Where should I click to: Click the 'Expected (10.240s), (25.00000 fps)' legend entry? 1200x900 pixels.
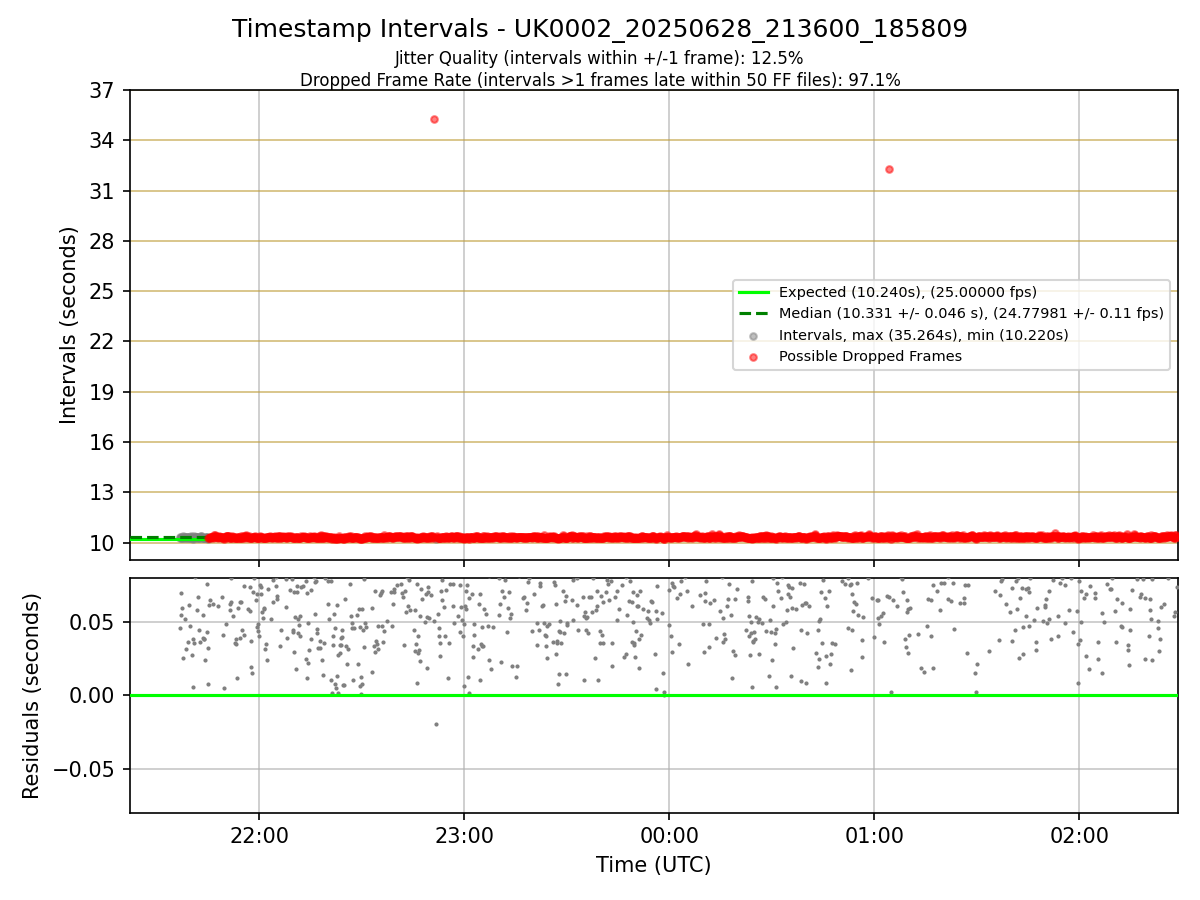[907, 292]
